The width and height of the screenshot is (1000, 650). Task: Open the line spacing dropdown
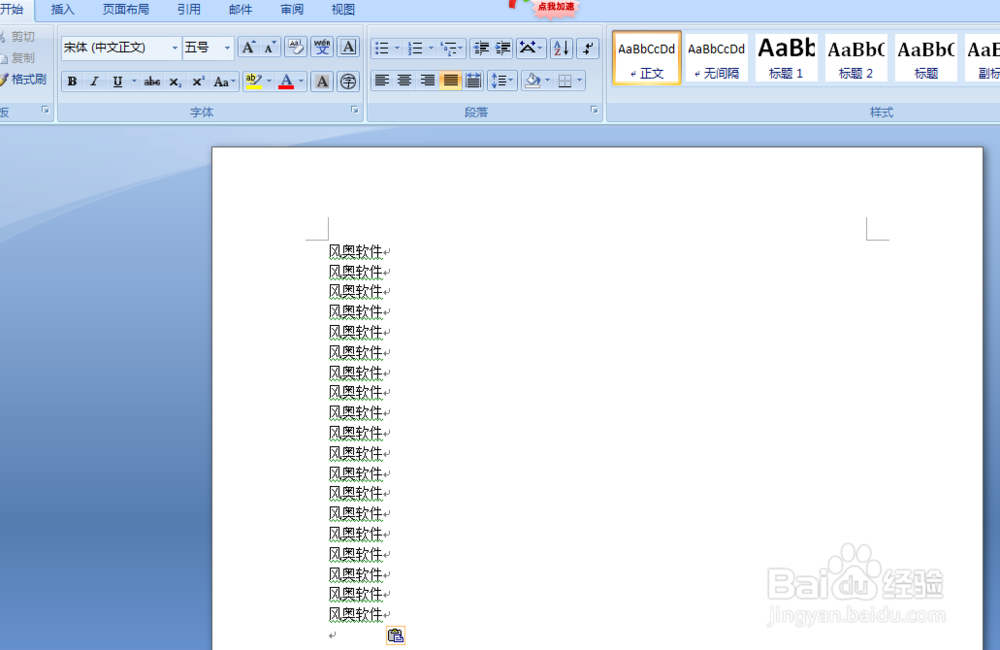click(x=503, y=80)
